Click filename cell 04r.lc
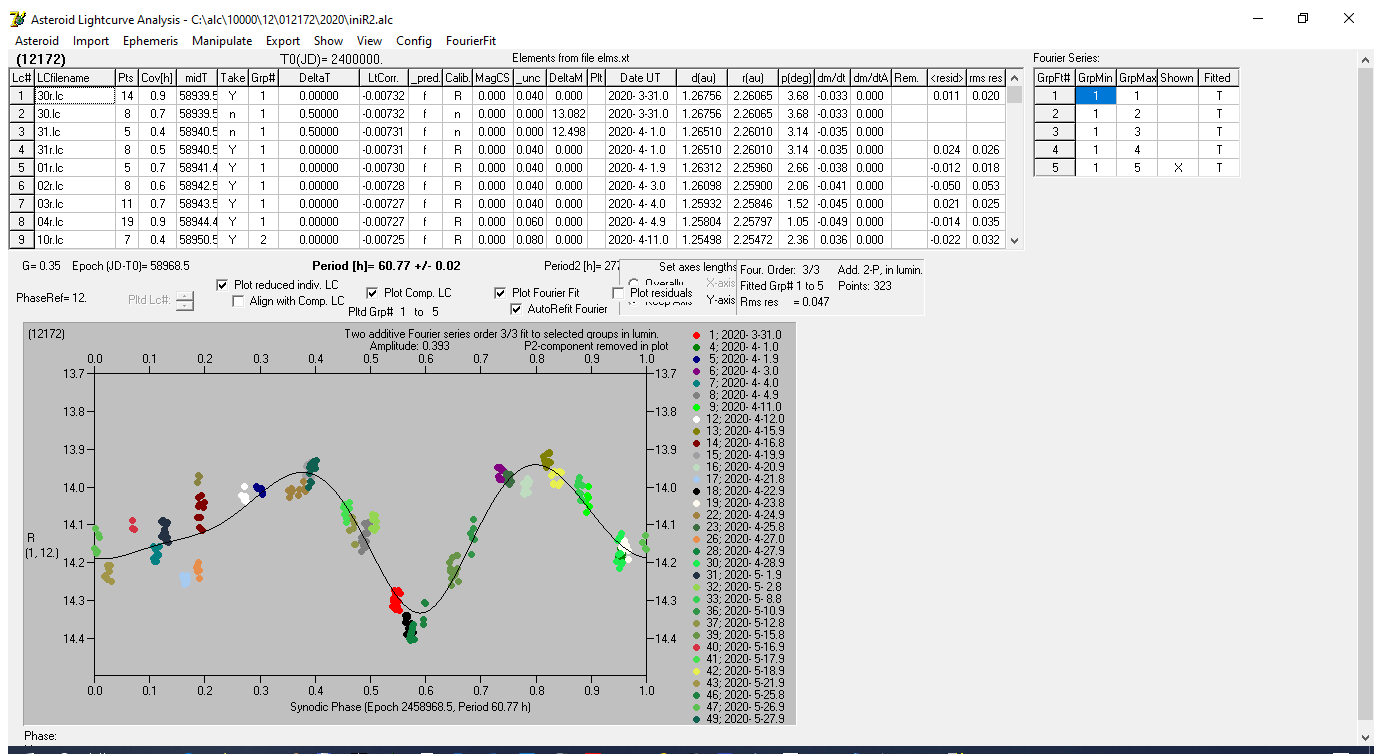Viewport: 1382px width, 754px height. pyautogui.click(x=74, y=221)
